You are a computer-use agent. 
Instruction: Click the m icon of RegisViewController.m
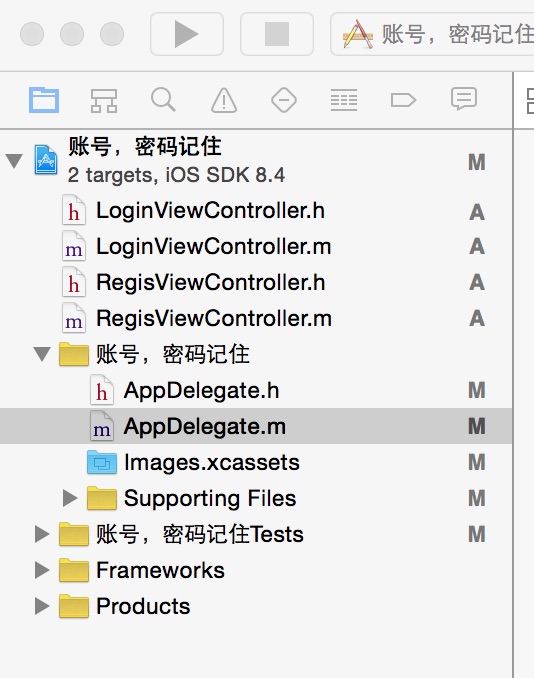pos(74,318)
